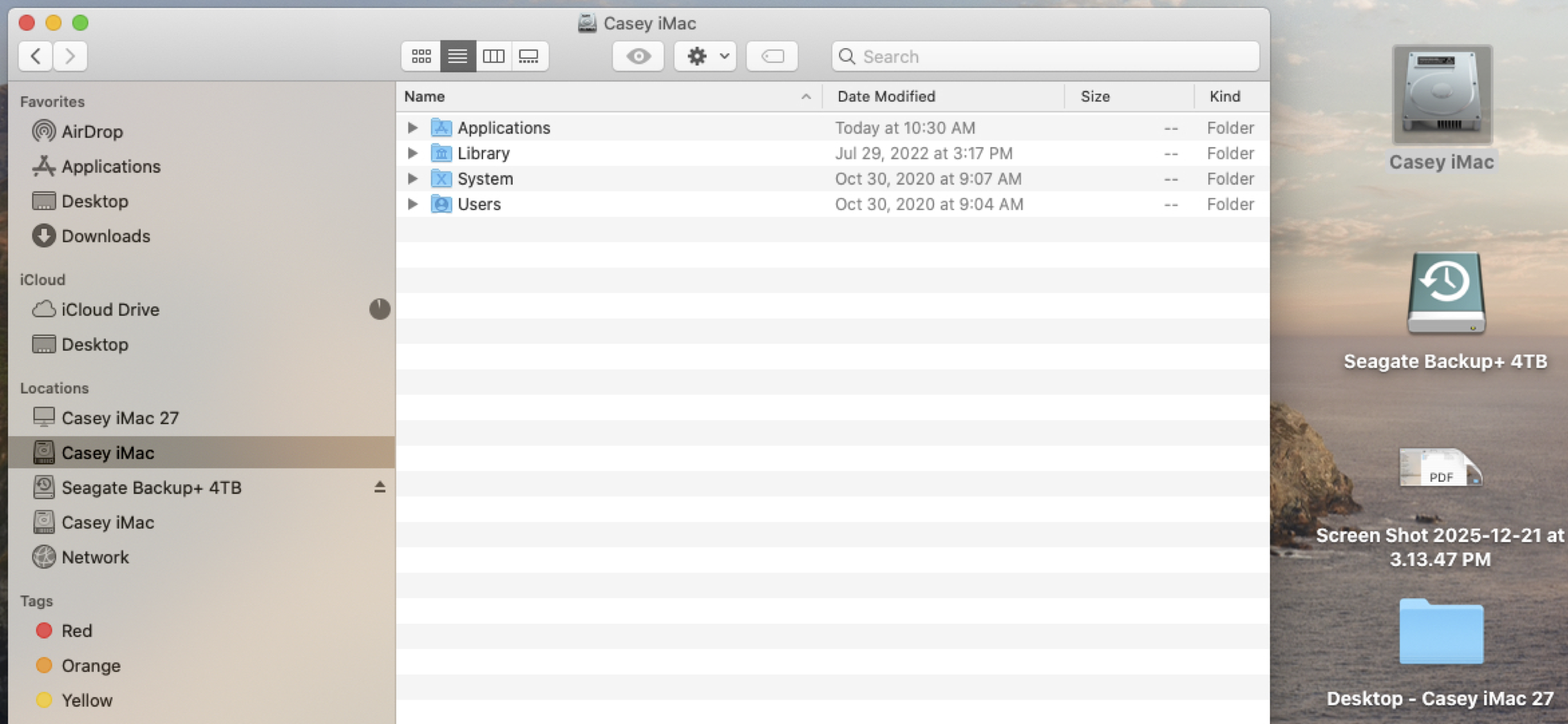Screen dimensions: 1568x724
Task: Switch to icon view mode
Action: pyautogui.click(x=421, y=57)
